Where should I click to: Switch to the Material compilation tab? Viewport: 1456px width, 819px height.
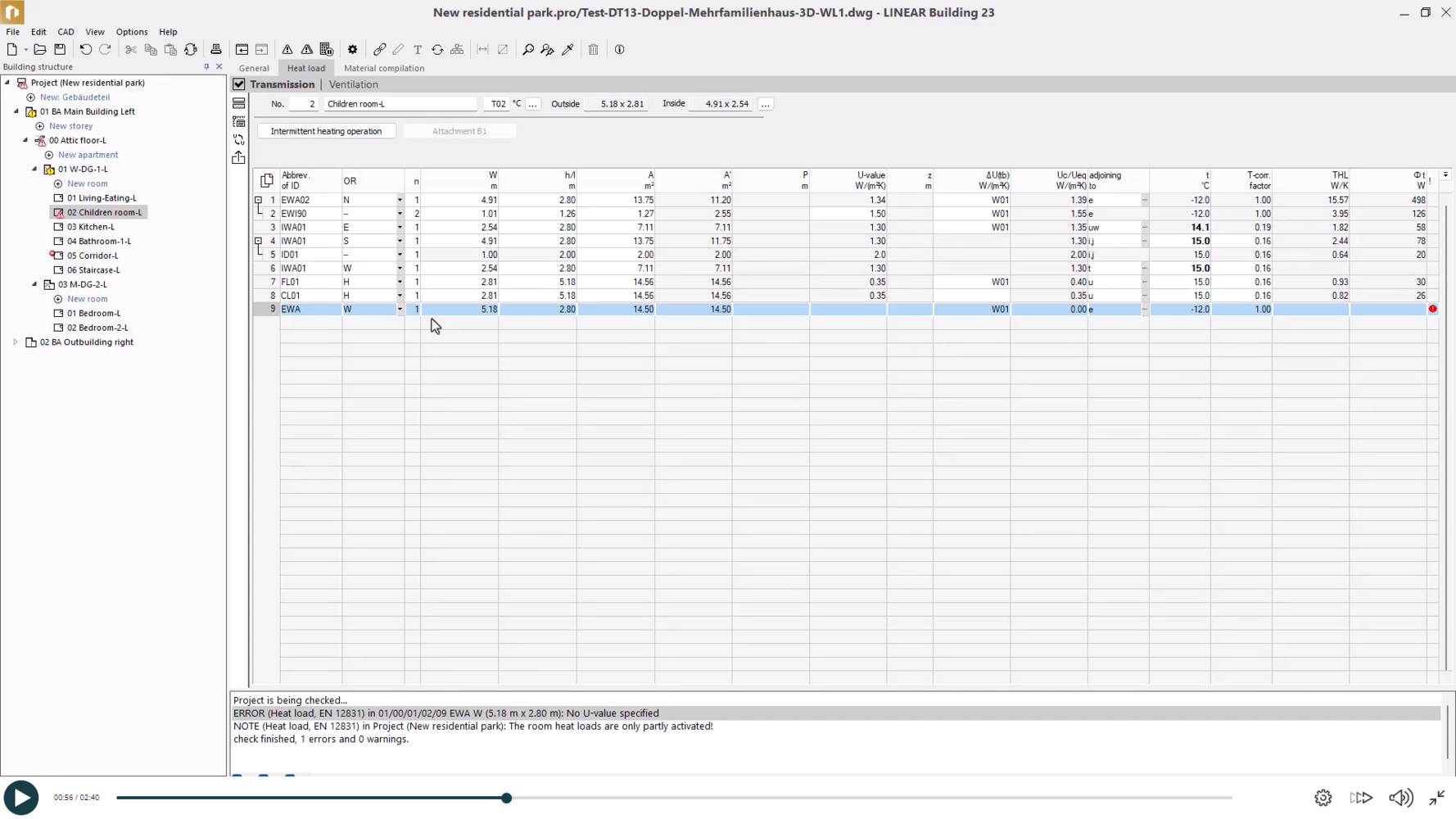click(384, 68)
